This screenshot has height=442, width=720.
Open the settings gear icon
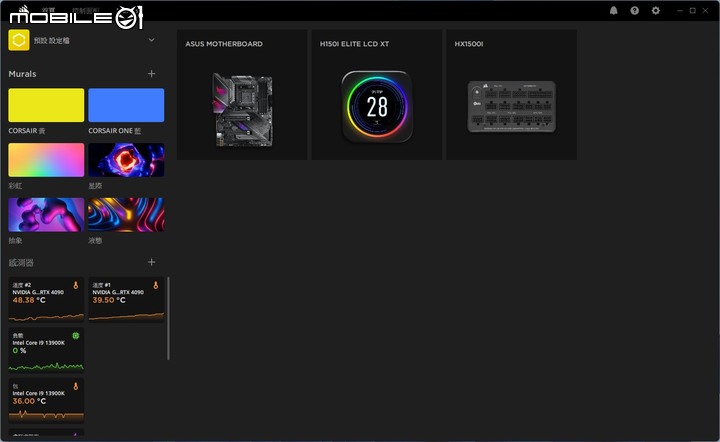click(656, 11)
